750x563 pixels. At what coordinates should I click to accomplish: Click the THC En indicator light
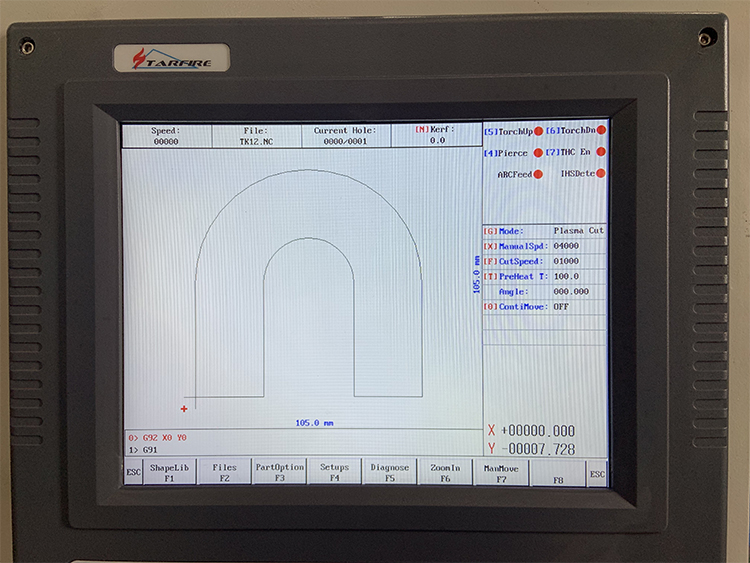(x=601, y=152)
